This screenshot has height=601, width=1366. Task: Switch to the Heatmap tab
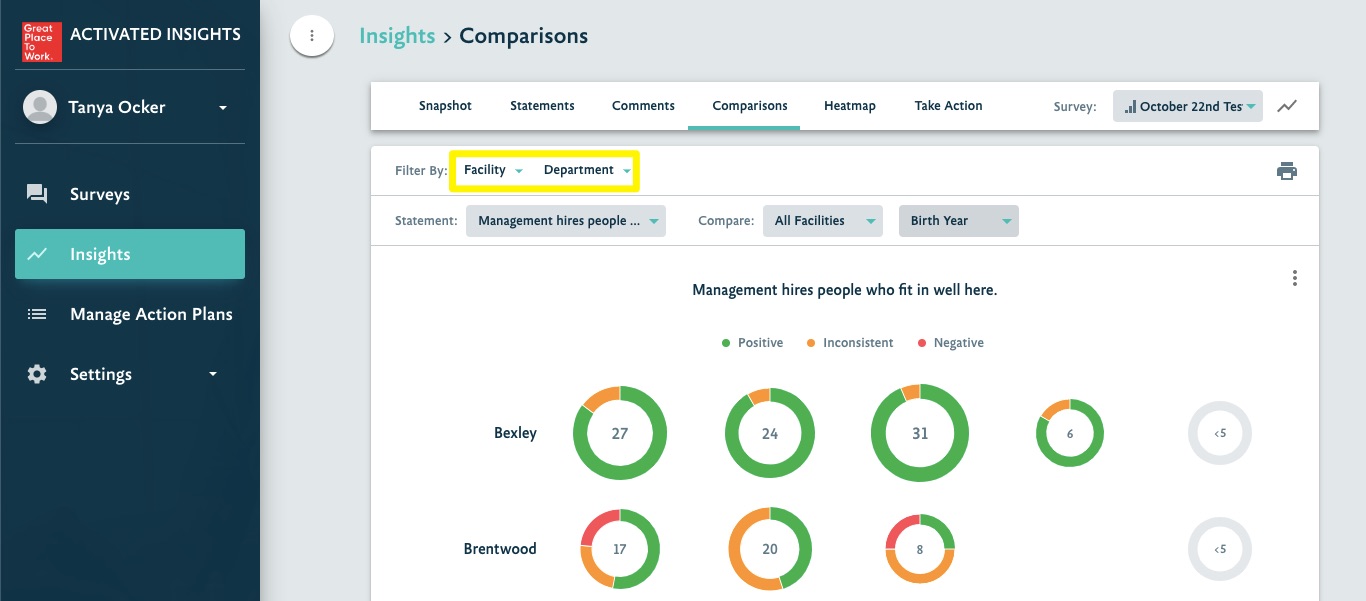(849, 106)
